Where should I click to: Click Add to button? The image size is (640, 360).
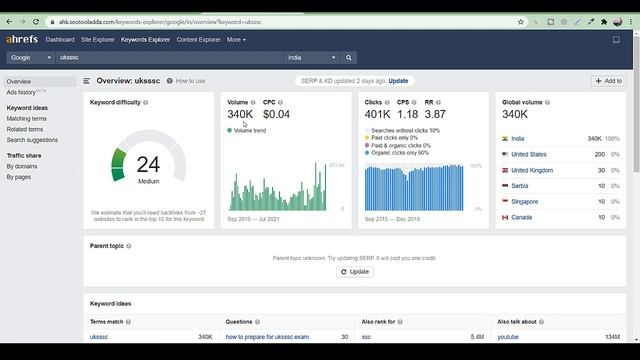pyautogui.click(x=608, y=81)
